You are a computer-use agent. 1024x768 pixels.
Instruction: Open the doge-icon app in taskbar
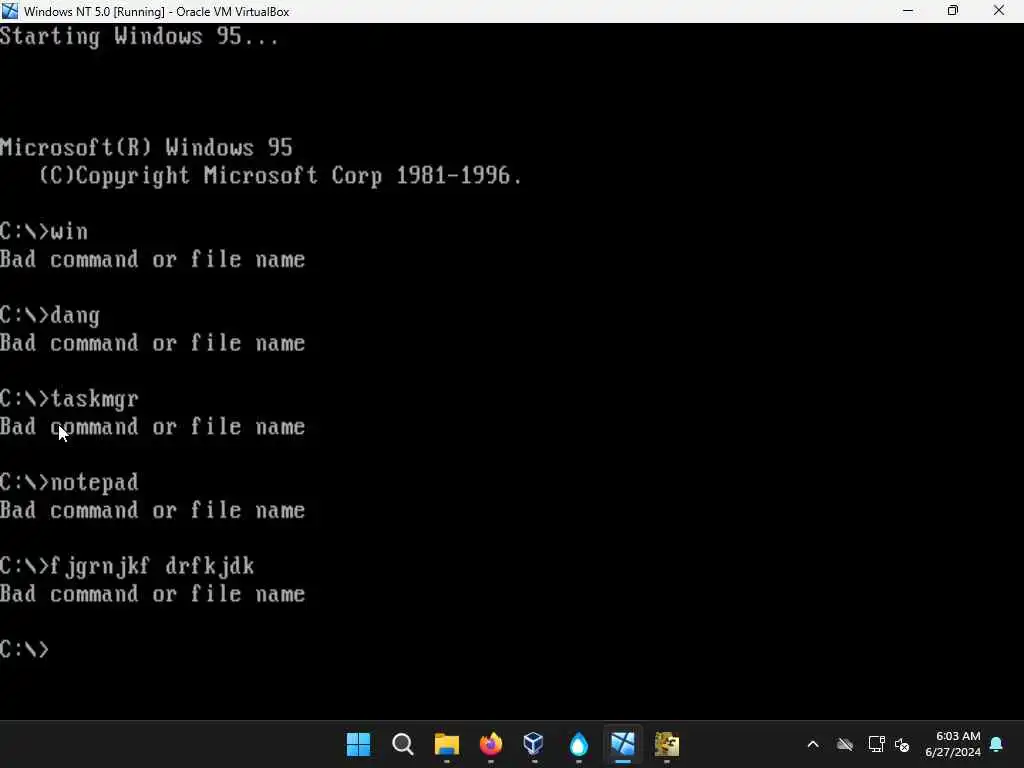click(x=667, y=744)
